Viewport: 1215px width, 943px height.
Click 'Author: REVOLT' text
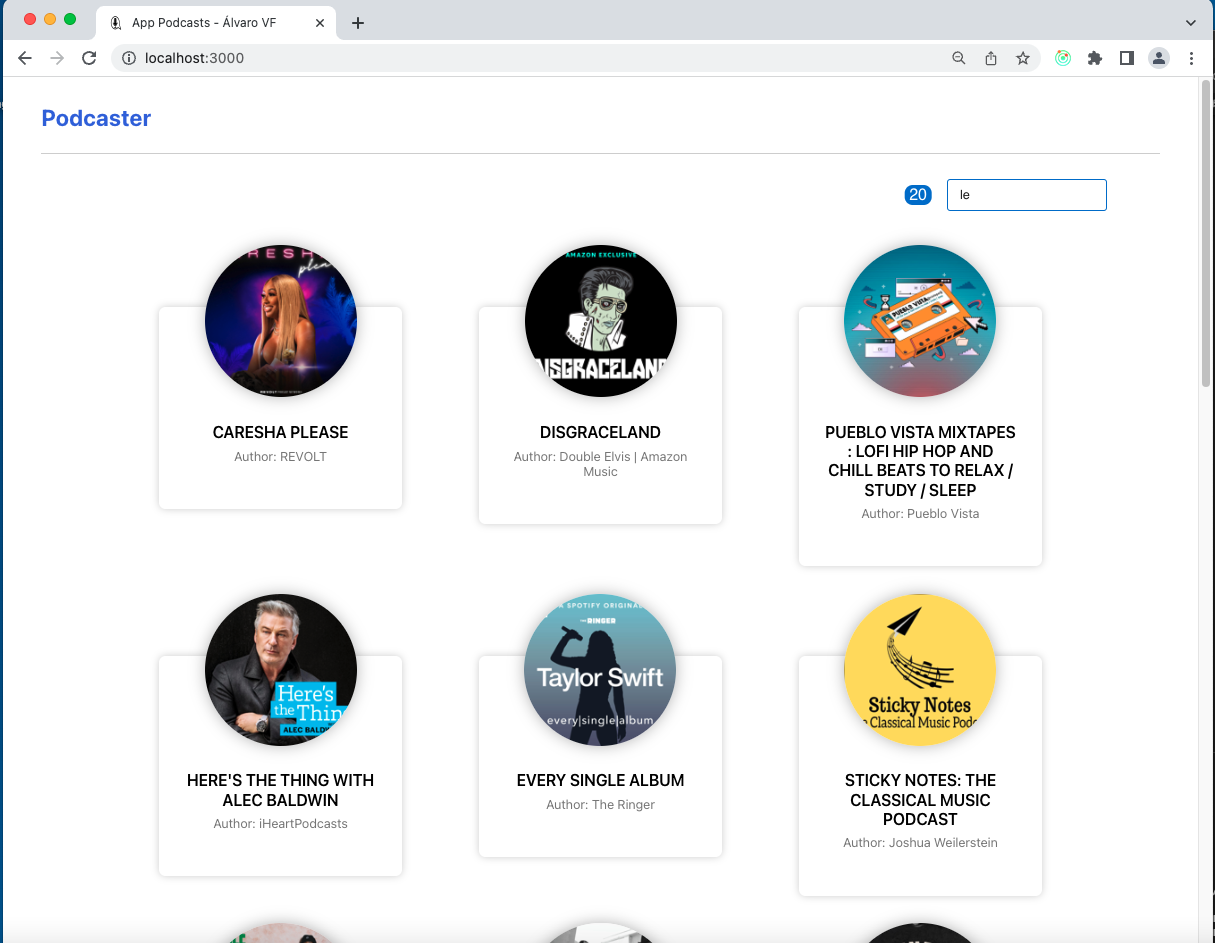coord(281,457)
